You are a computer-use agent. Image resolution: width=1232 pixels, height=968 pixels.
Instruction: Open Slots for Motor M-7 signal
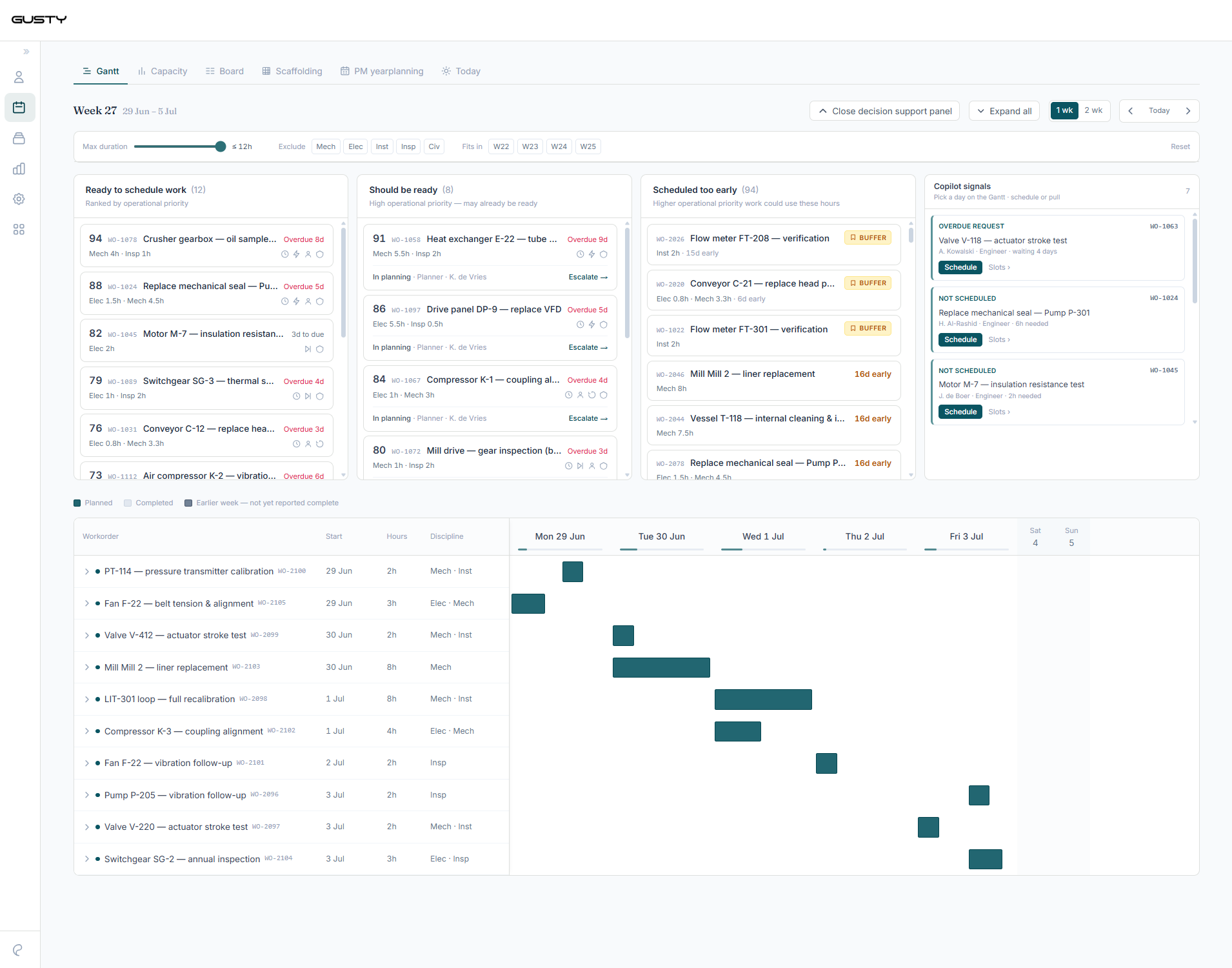coord(999,412)
